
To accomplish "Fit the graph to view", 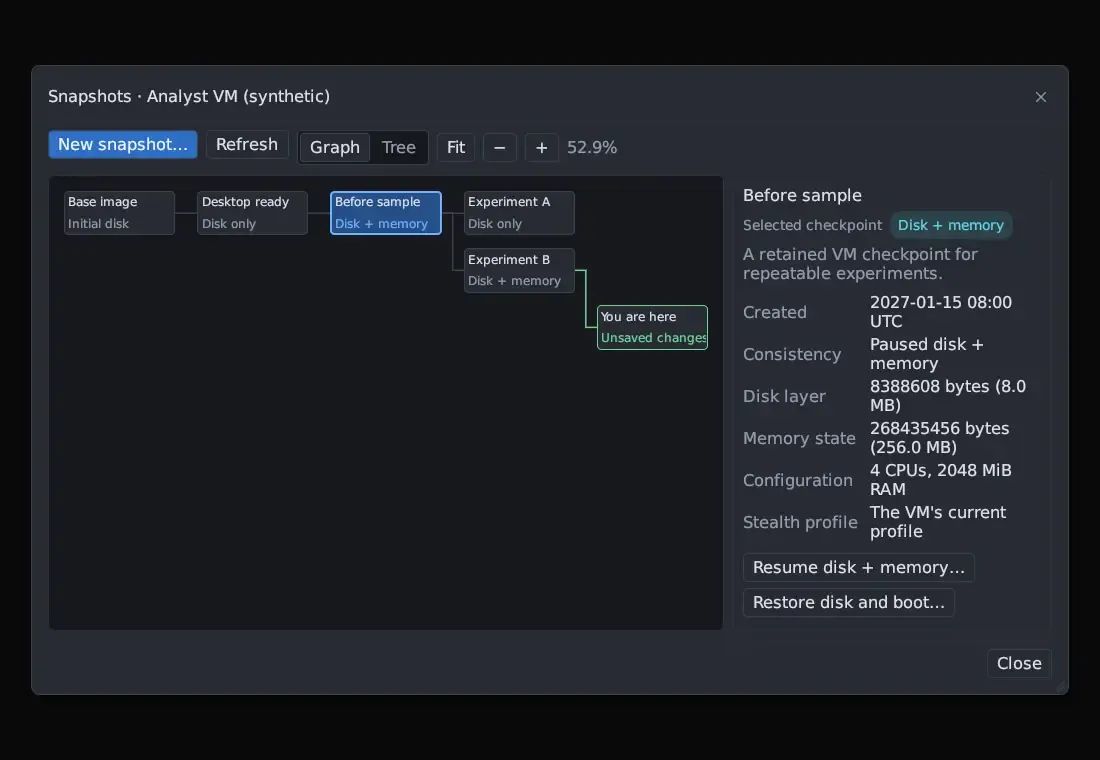I will pos(456,147).
